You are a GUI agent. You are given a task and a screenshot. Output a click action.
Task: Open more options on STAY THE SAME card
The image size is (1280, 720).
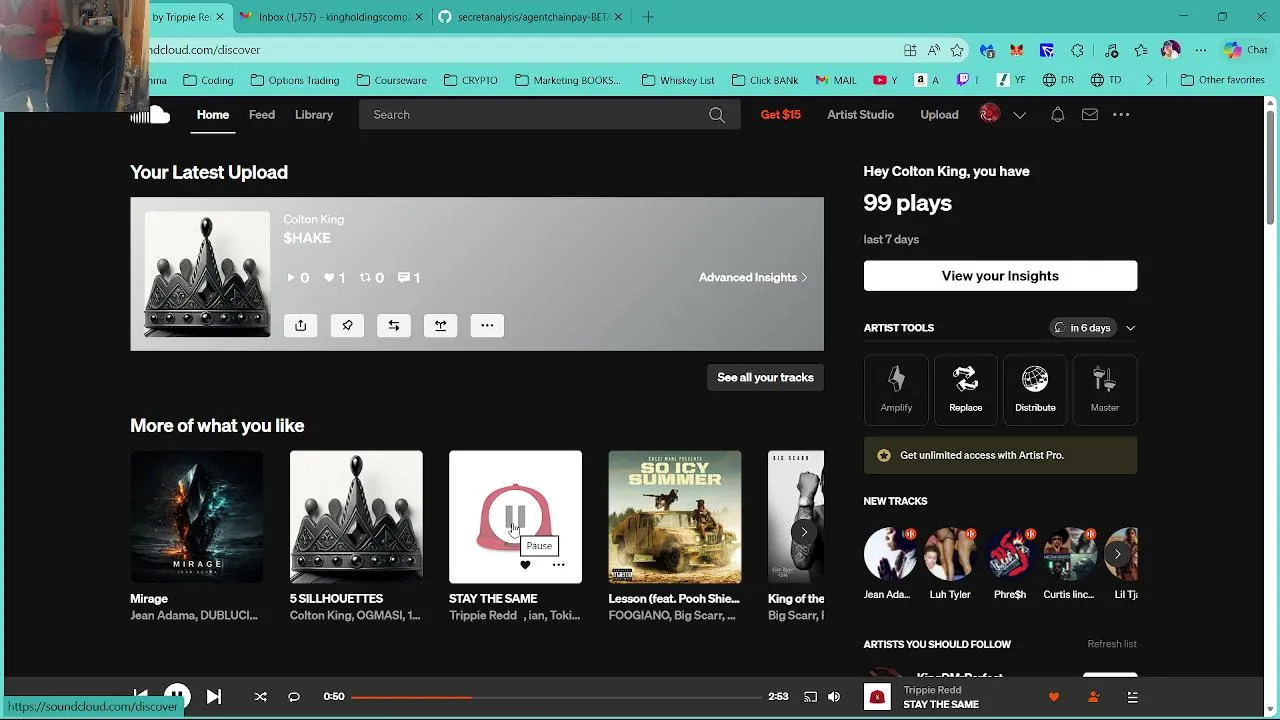tap(558, 566)
